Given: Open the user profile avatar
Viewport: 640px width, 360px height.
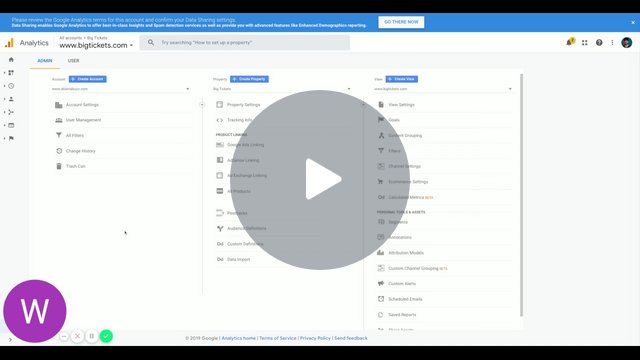Looking at the screenshot, I should point(627,42).
